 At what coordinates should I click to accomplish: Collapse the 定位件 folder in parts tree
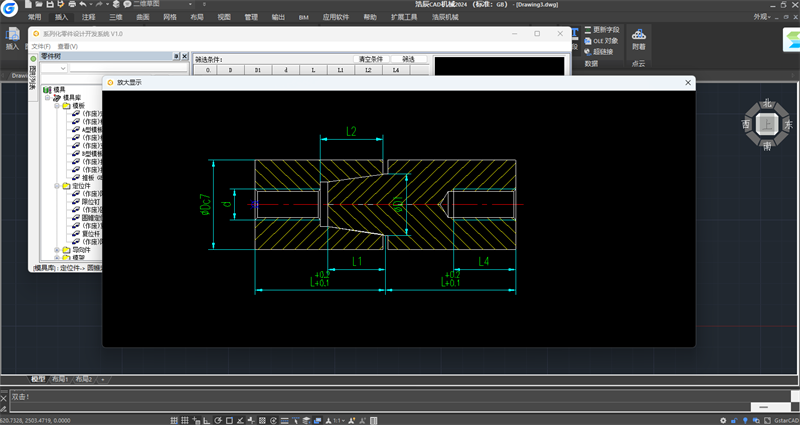click(57, 186)
